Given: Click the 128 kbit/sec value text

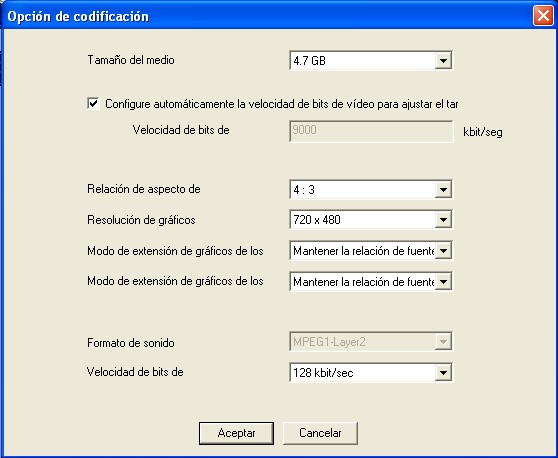Looking at the screenshot, I should click(x=323, y=373).
